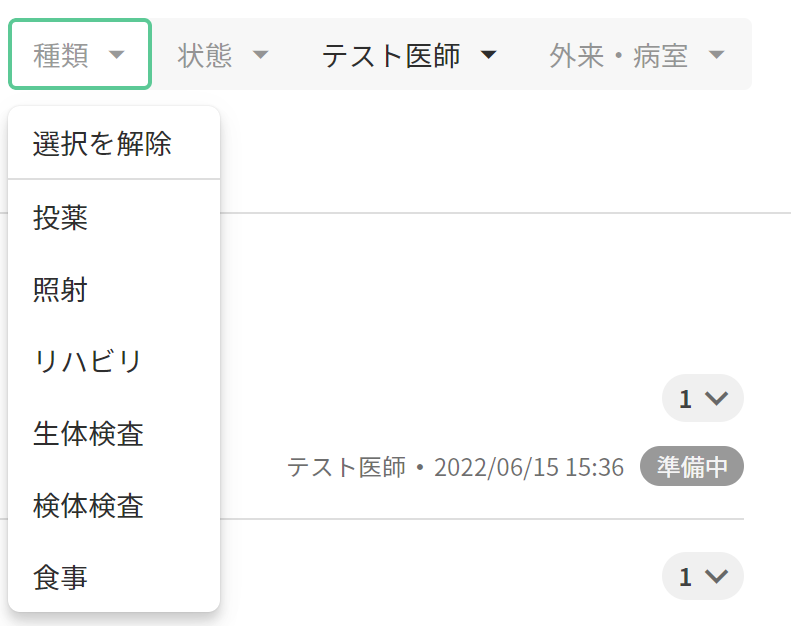Click the テスト医師 2022/06/15 15:36 entry text
The height and width of the screenshot is (626, 791).
[x=455, y=467]
